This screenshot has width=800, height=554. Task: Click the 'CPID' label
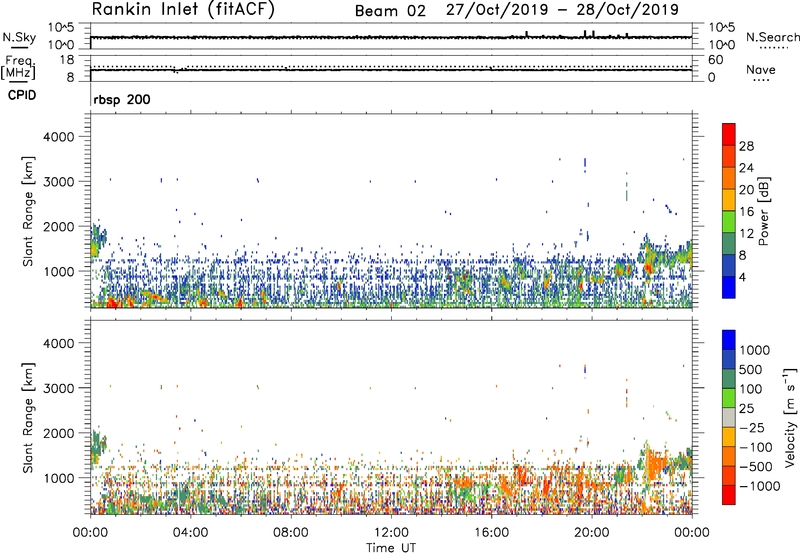(x=22, y=95)
